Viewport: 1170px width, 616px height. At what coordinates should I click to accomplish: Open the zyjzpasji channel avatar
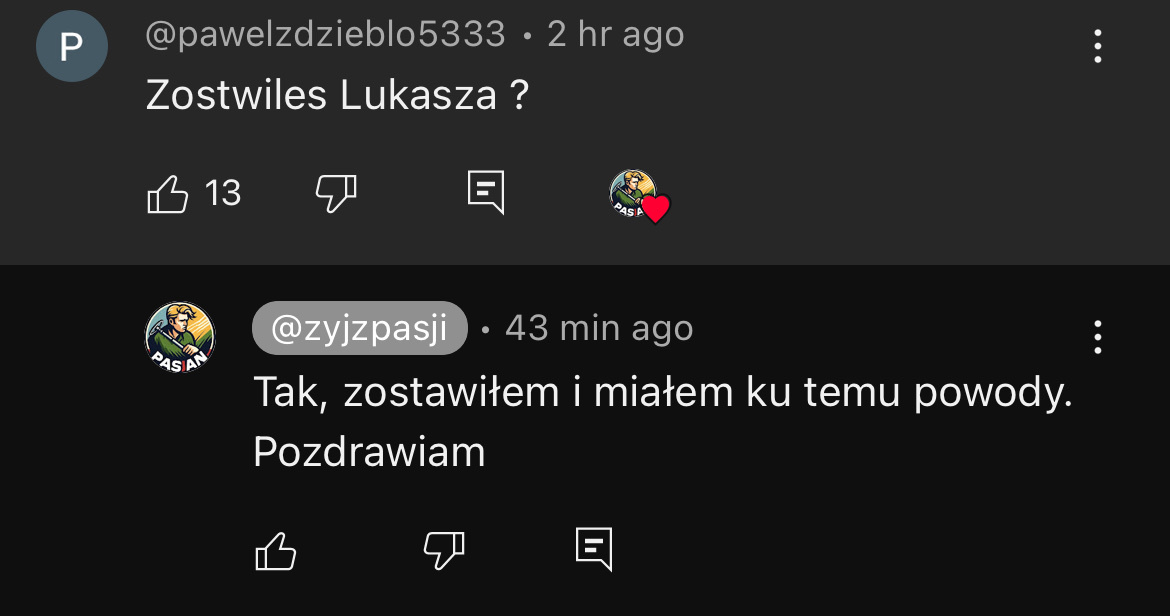click(x=181, y=336)
